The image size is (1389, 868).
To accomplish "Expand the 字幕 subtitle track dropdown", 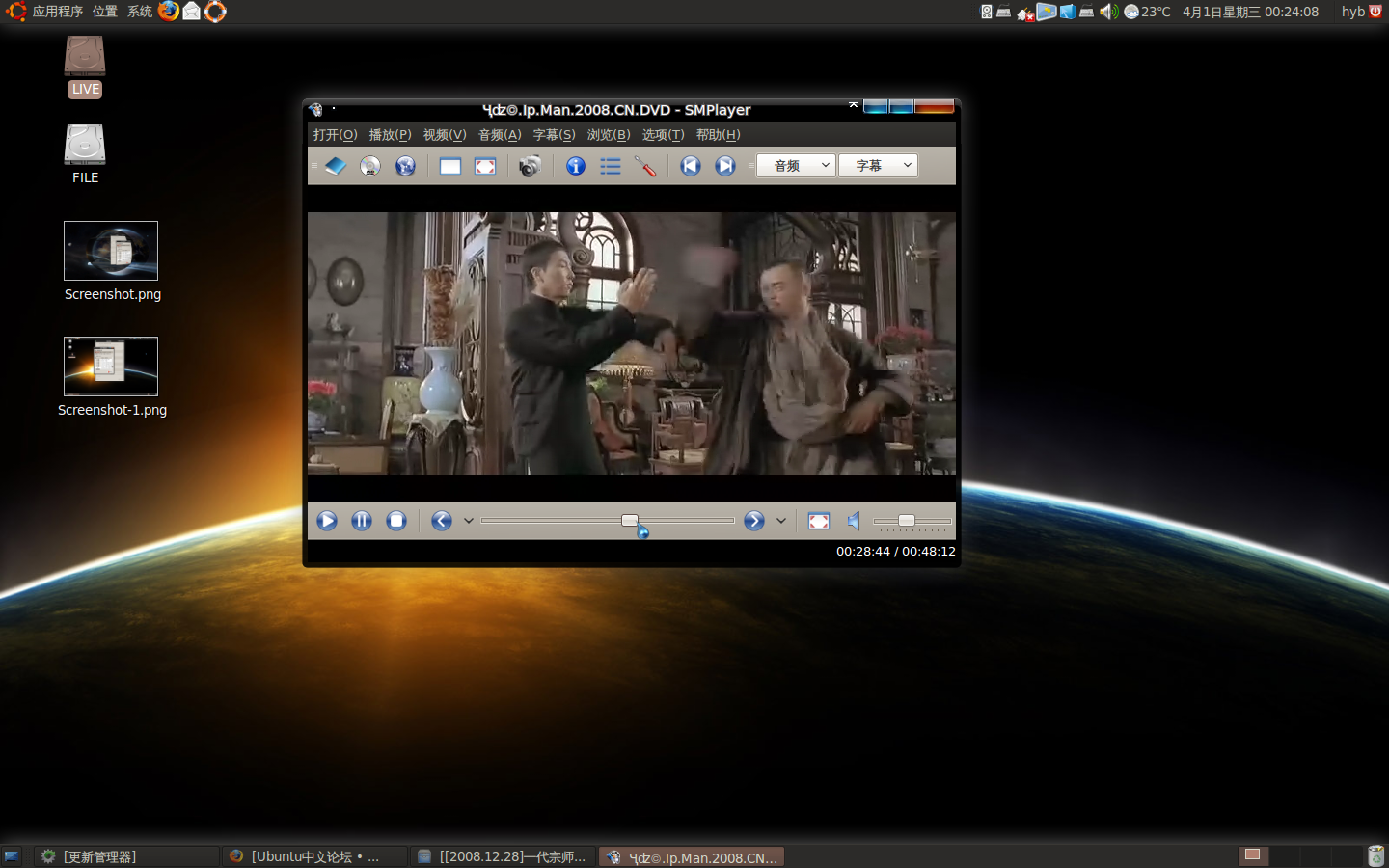I will tap(878, 166).
